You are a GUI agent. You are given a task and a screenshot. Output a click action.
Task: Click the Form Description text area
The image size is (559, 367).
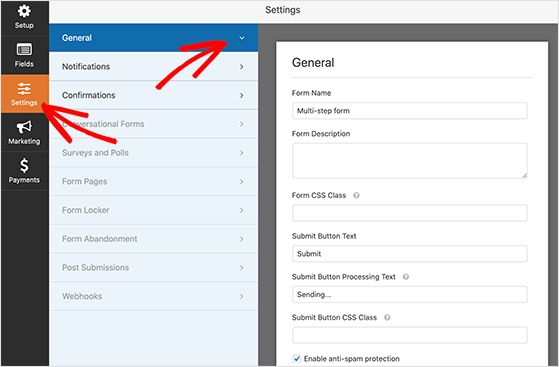pyautogui.click(x=410, y=161)
